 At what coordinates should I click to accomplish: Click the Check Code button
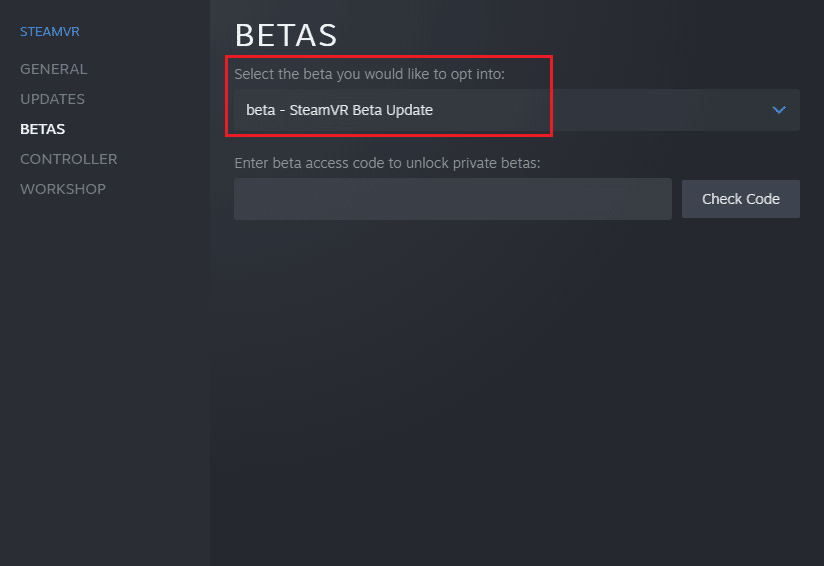coord(740,199)
